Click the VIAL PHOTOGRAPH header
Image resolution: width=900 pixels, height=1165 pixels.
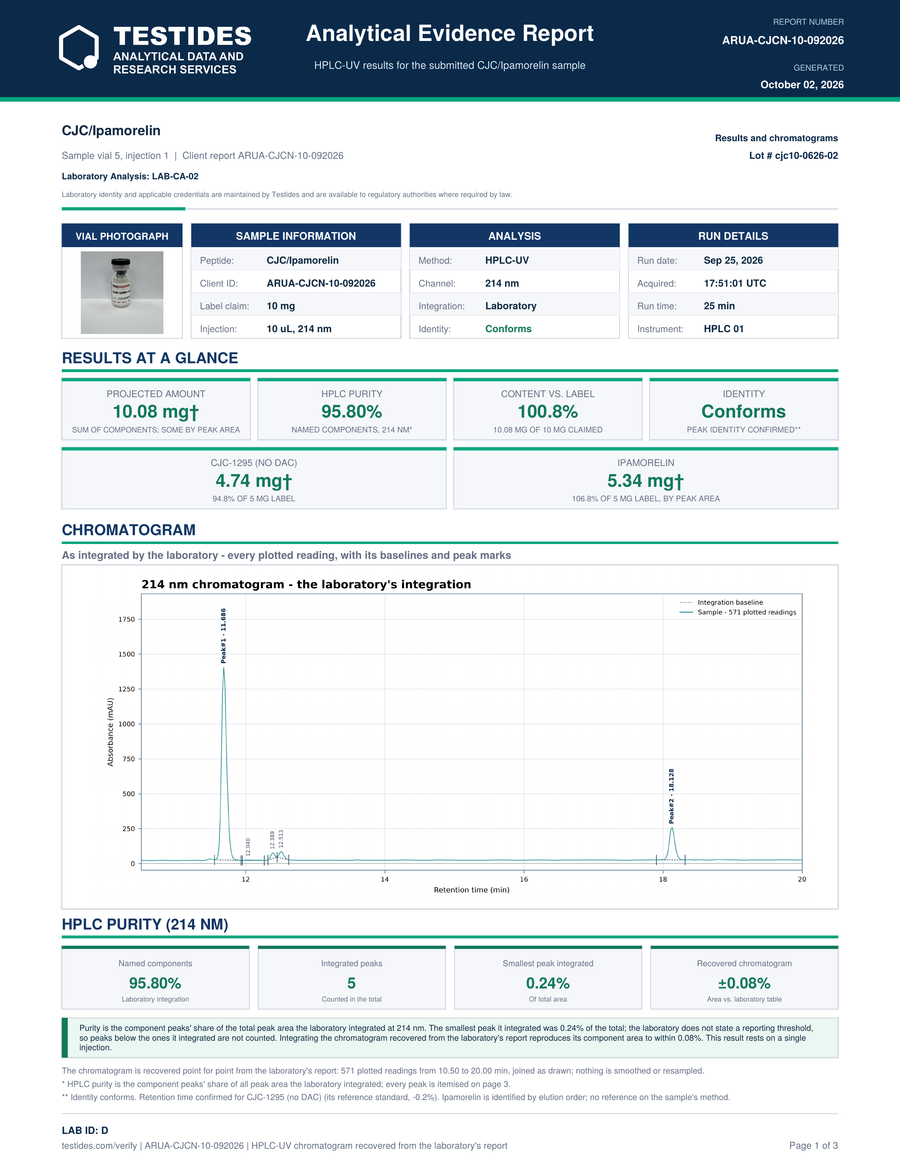point(122,236)
